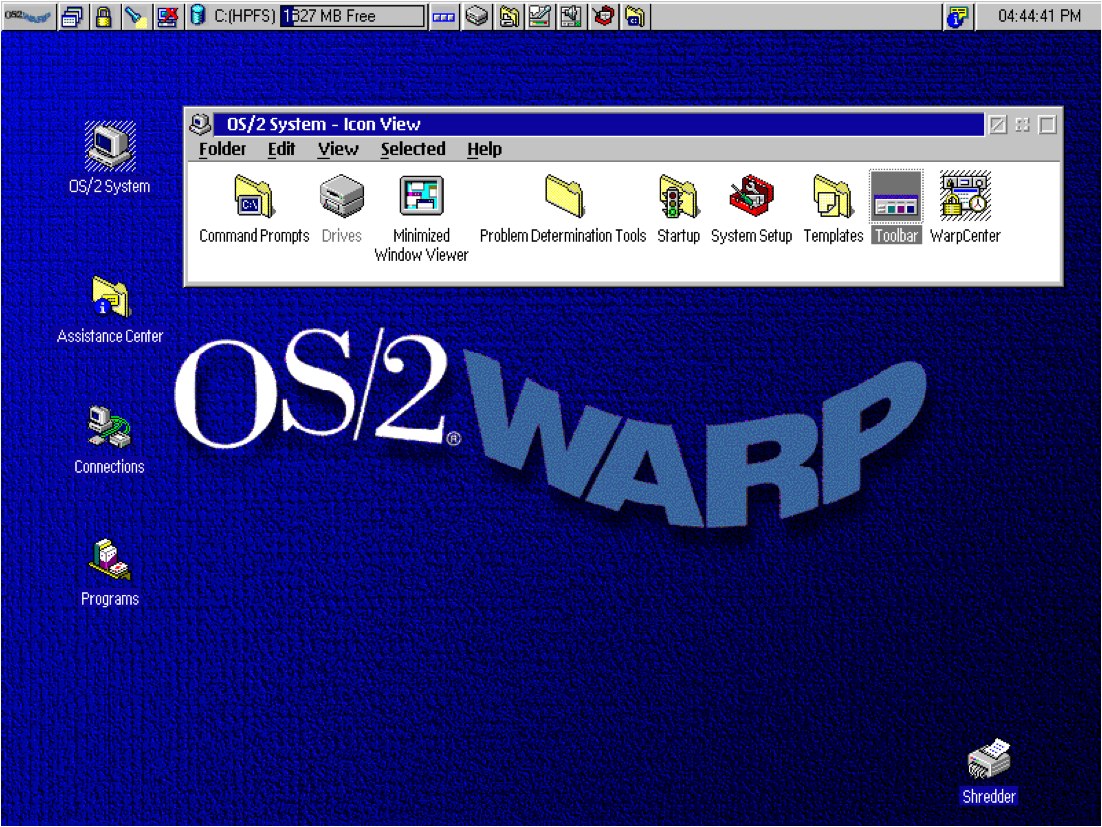This screenshot has width=1102, height=827.
Task: Select the OS/2 System desktop icon
Action: click(x=110, y=157)
